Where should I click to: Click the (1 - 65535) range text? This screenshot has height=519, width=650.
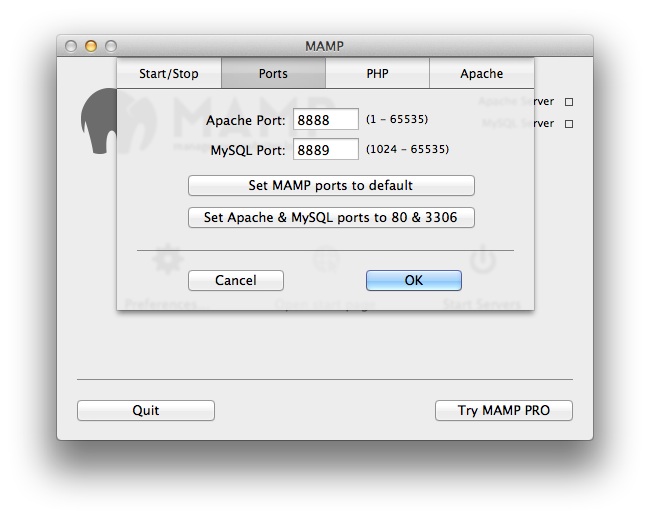pyautogui.click(x=397, y=119)
